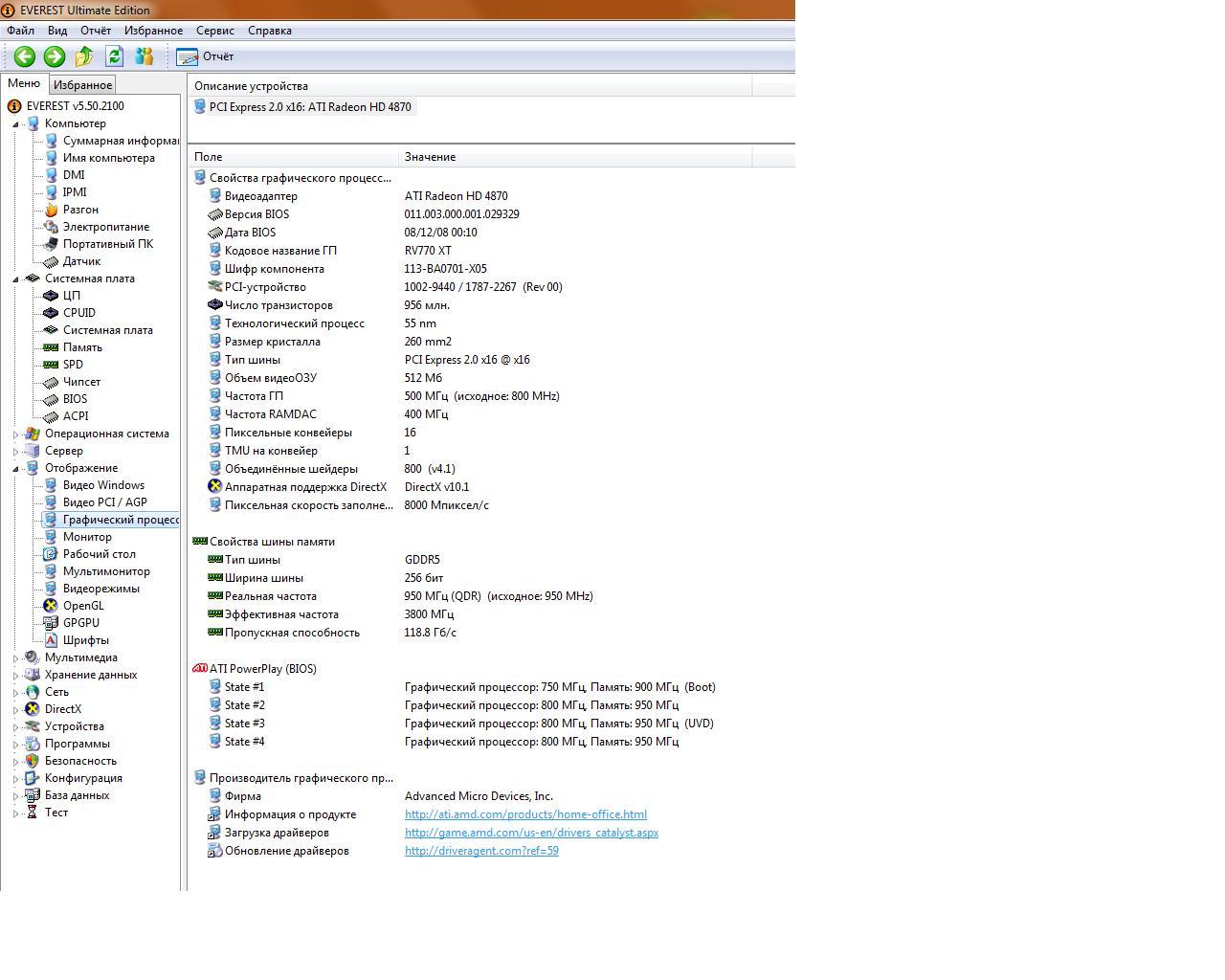Click the DirectX v10.1 value row
1225x980 pixels.
[x=436, y=487]
